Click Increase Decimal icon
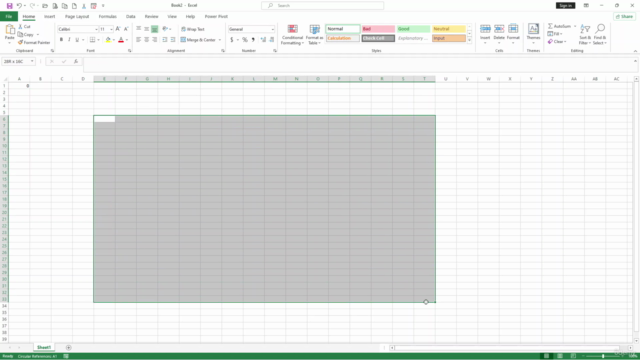The image size is (640, 360). tap(263, 40)
